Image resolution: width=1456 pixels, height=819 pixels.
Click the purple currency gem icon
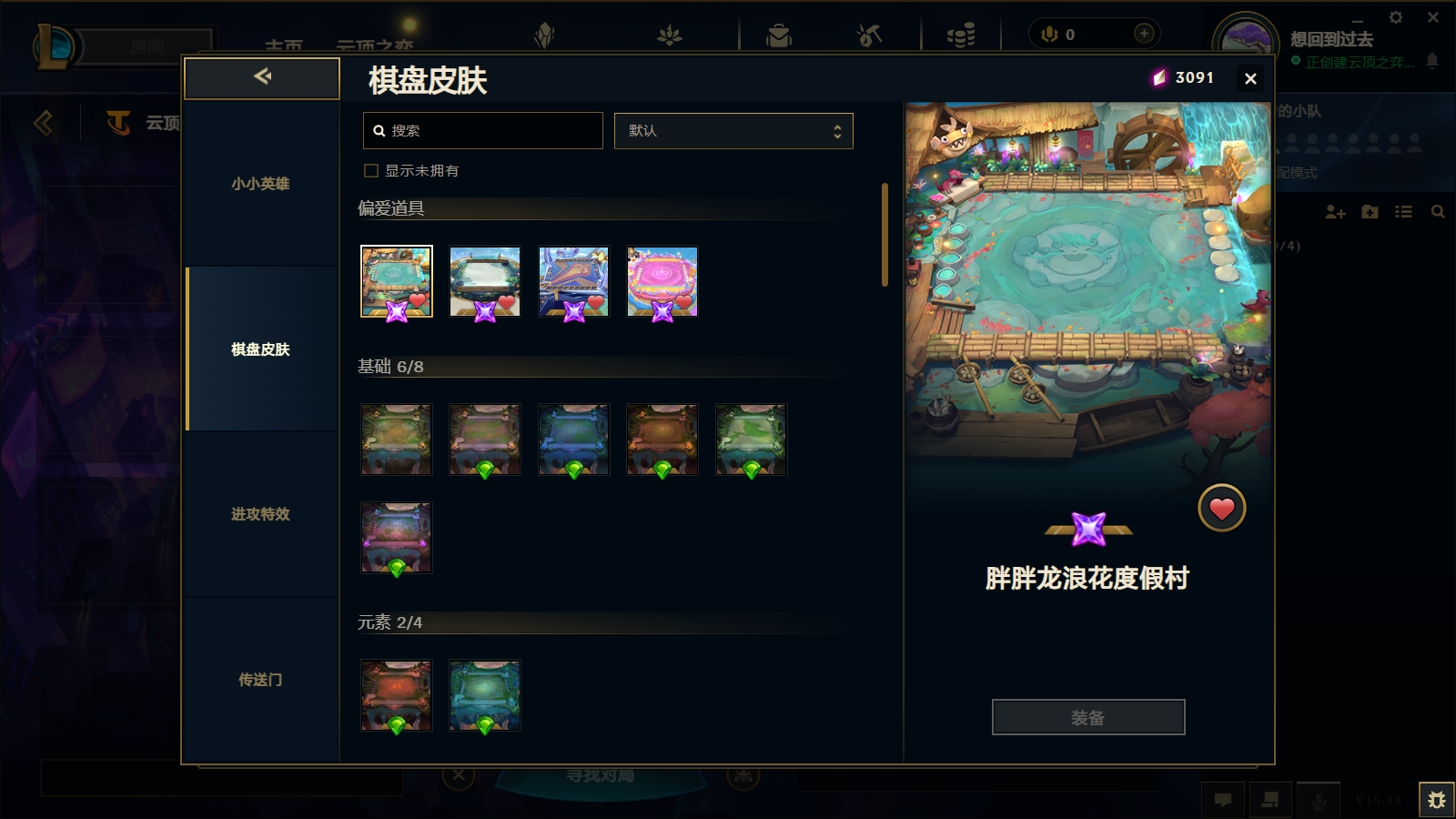[x=1159, y=78]
